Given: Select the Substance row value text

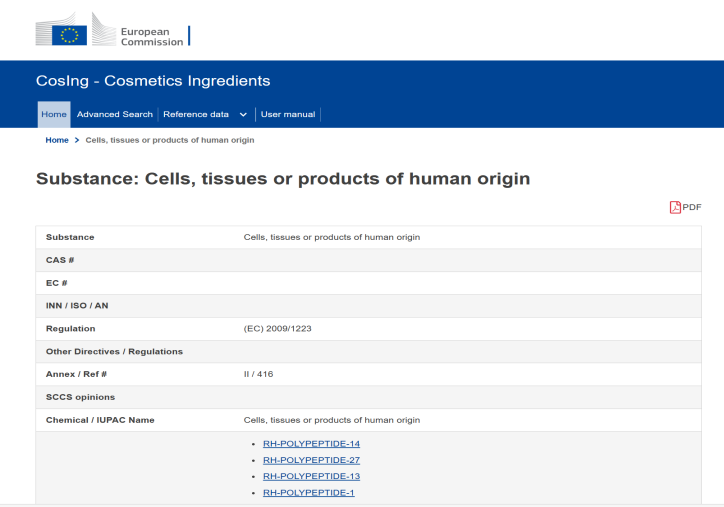Looking at the screenshot, I should [x=332, y=237].
